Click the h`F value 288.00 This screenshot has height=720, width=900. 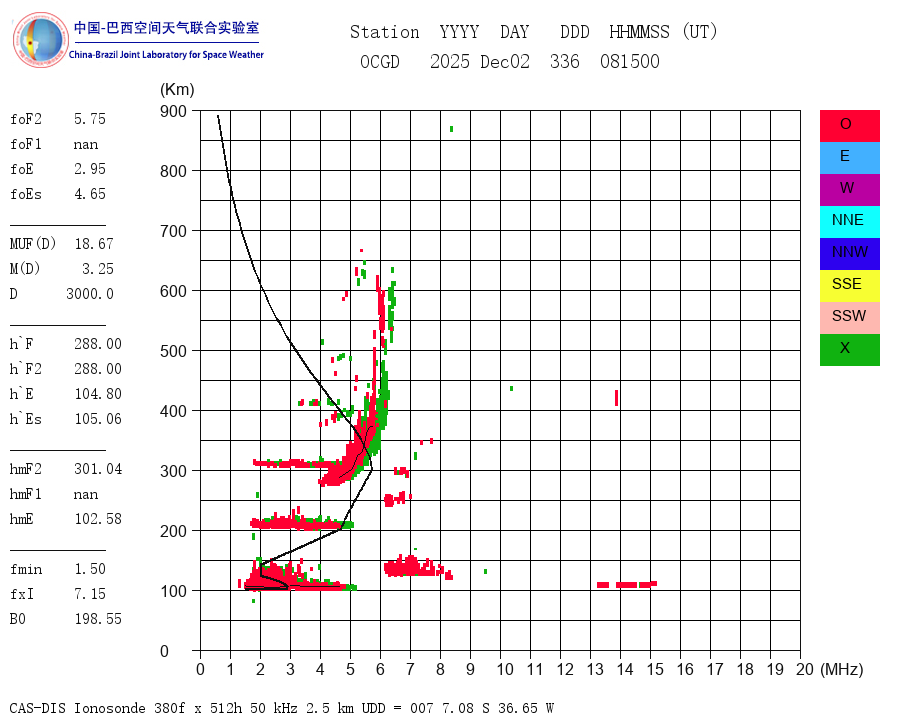point(98,344)
